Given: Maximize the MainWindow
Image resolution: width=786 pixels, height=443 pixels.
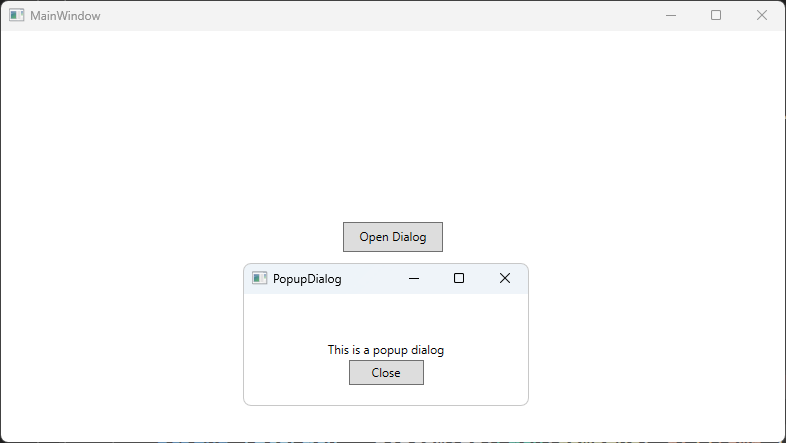Looking at the screenshot, I should 716,15.
